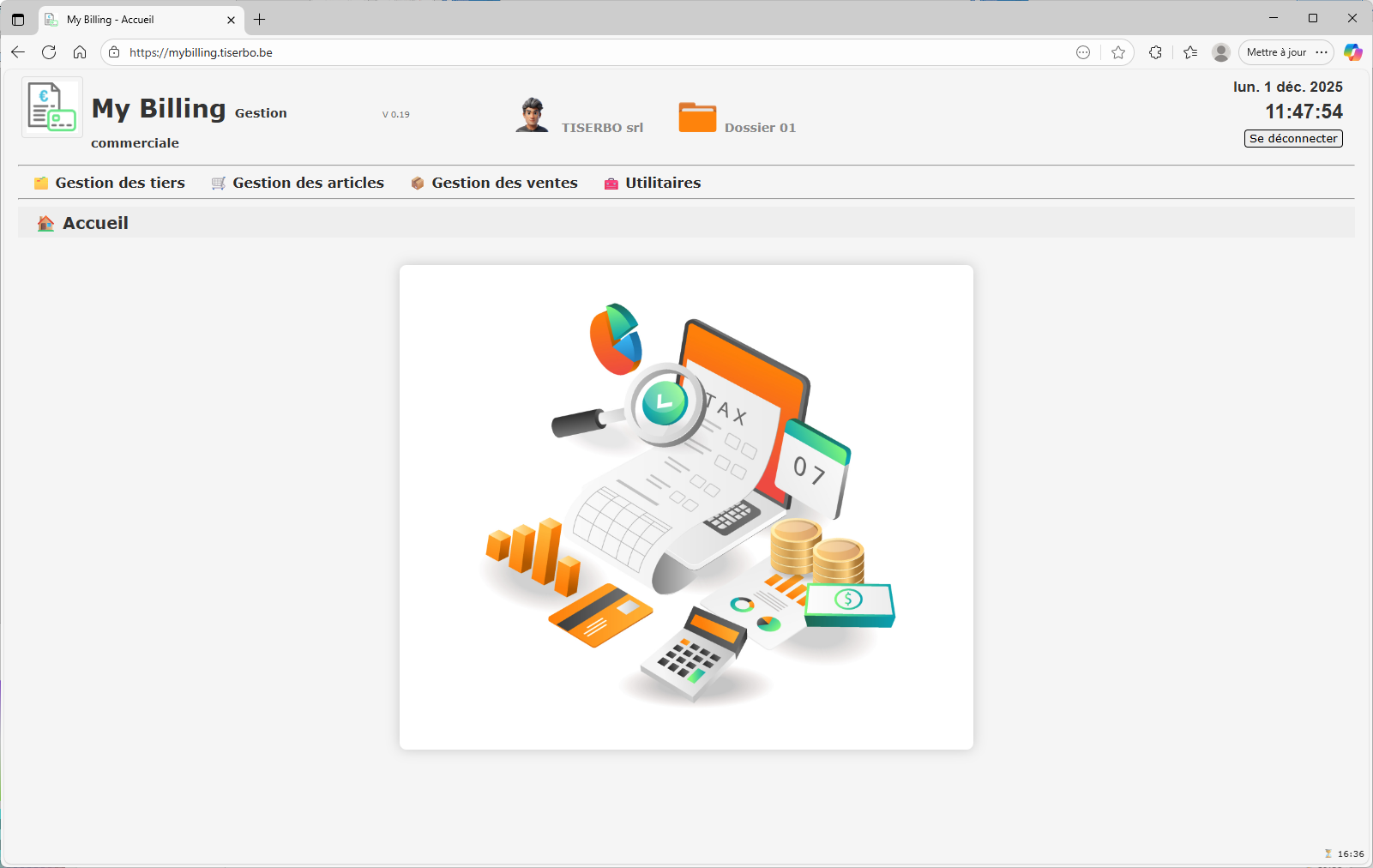Select the package icon for Gestion des ventes
The width and height of the screenshot is (1373, 868).
pos(419,183)
